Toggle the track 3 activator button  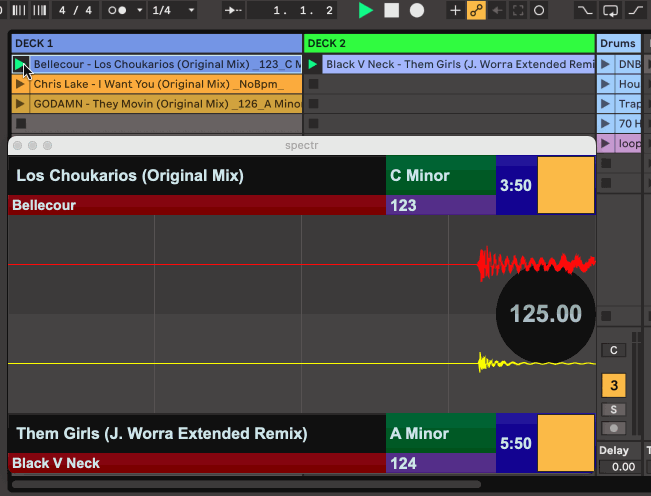tap(613, 386)
